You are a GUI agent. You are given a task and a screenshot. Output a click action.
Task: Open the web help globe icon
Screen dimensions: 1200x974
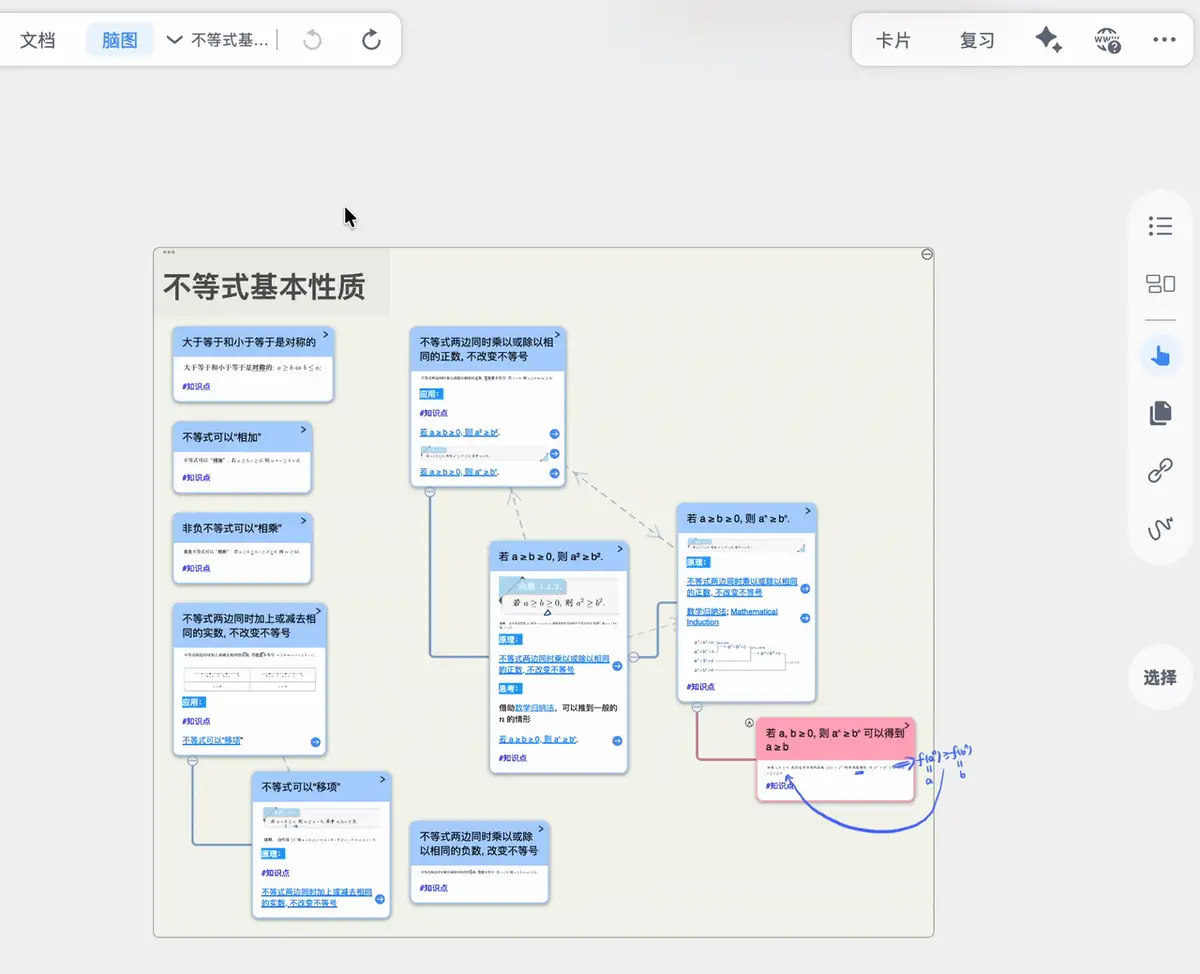click(x=1107, y=40)
